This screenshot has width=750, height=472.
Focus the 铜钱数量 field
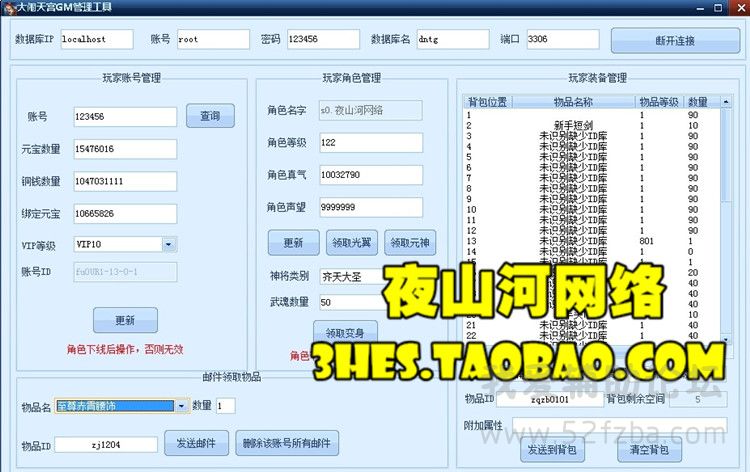(x=125, y=181)
